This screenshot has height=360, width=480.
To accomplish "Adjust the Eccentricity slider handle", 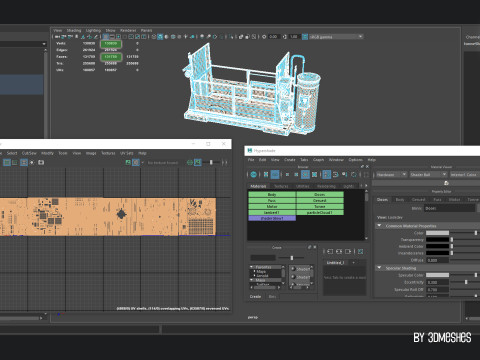I will coord(466,282).
